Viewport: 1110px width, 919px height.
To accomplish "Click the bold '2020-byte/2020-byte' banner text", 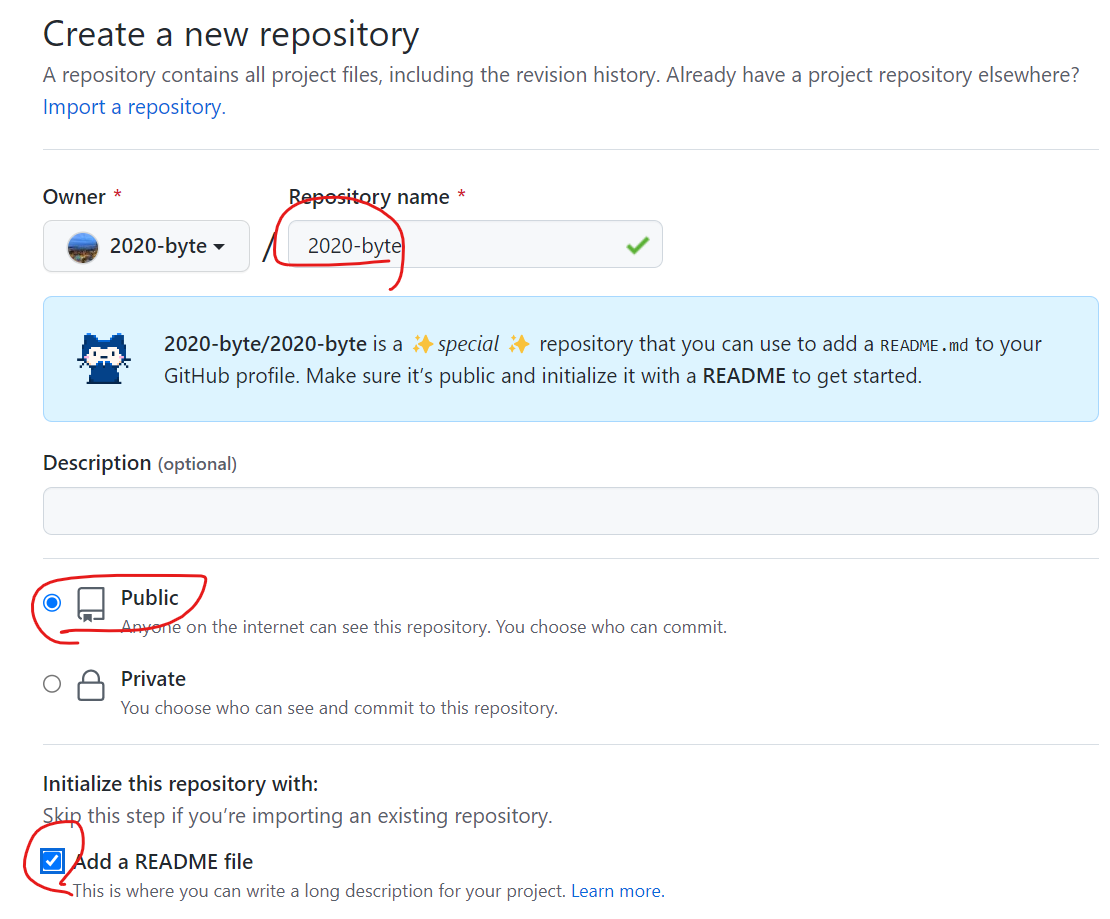I will pos(265,344).
